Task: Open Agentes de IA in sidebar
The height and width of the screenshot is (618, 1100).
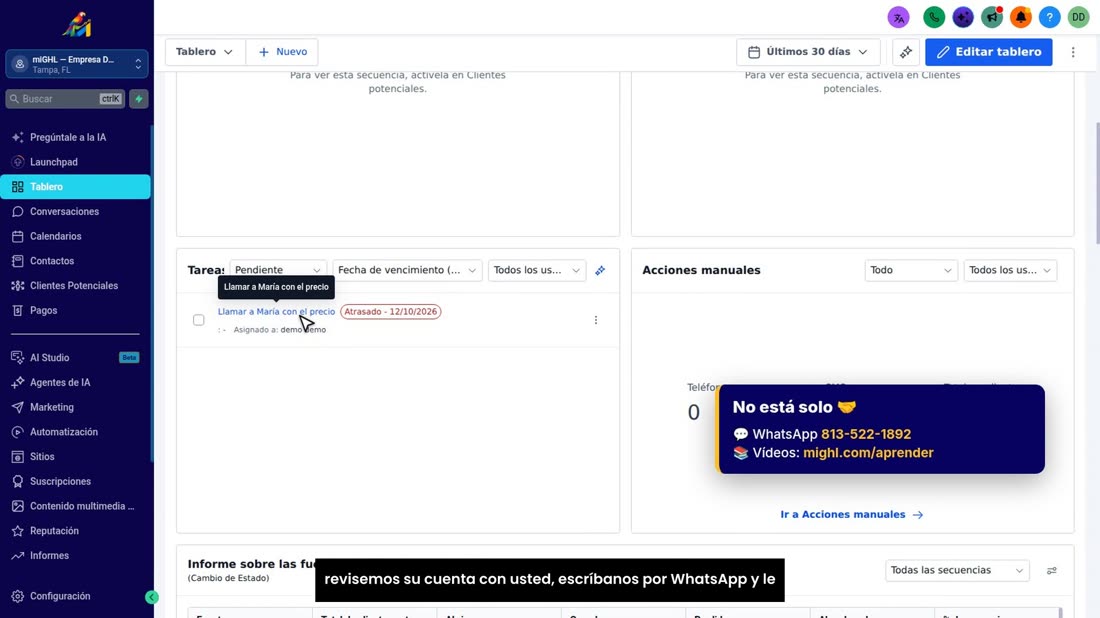Action: pos(75,382)
